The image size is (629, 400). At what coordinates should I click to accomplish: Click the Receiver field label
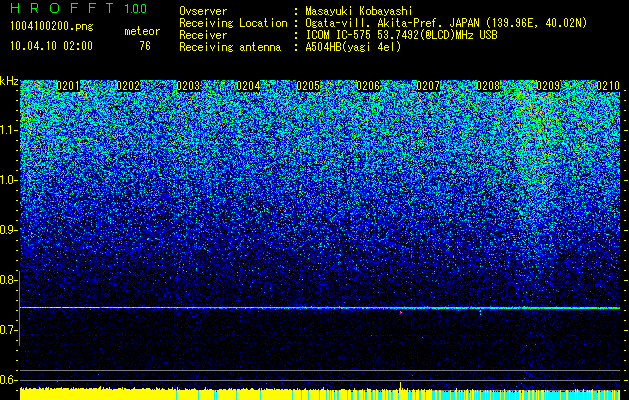(203, 35)
